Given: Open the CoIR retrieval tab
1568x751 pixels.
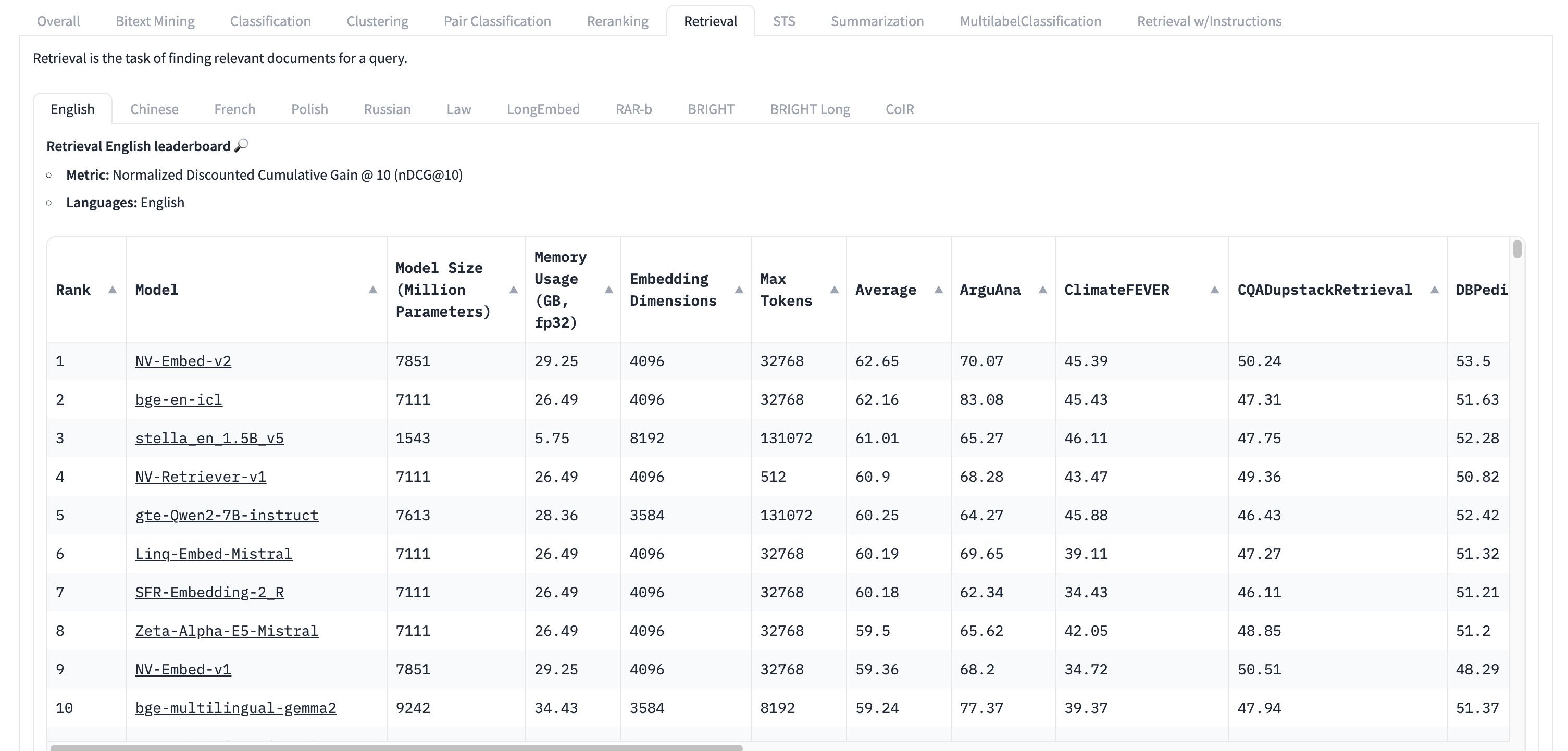Looking at the screenshot, I should pos(899,109).
